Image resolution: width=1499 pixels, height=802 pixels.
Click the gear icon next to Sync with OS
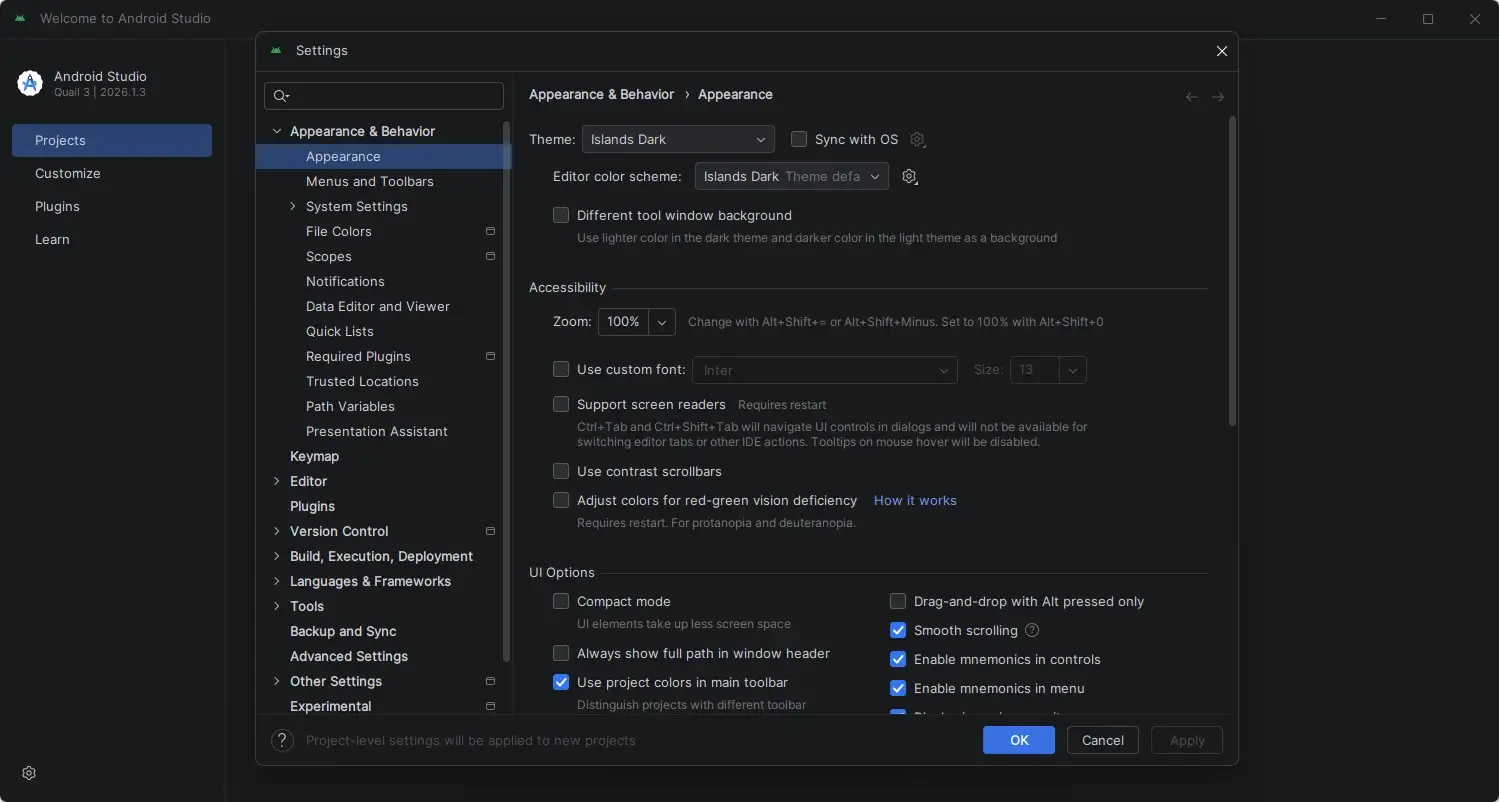(x=917, y=140)
